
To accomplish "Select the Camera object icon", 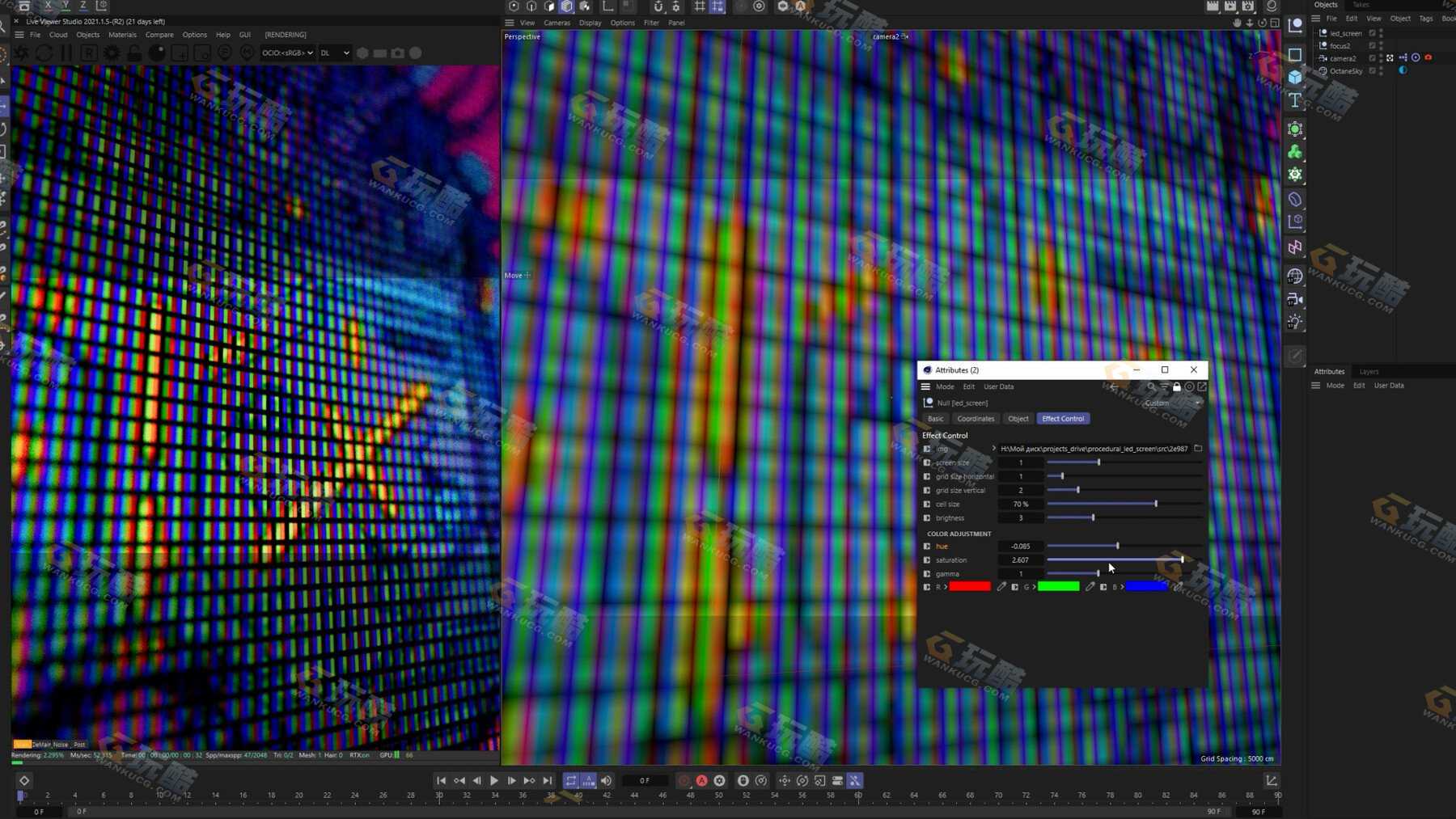I will coord(1295,299).
